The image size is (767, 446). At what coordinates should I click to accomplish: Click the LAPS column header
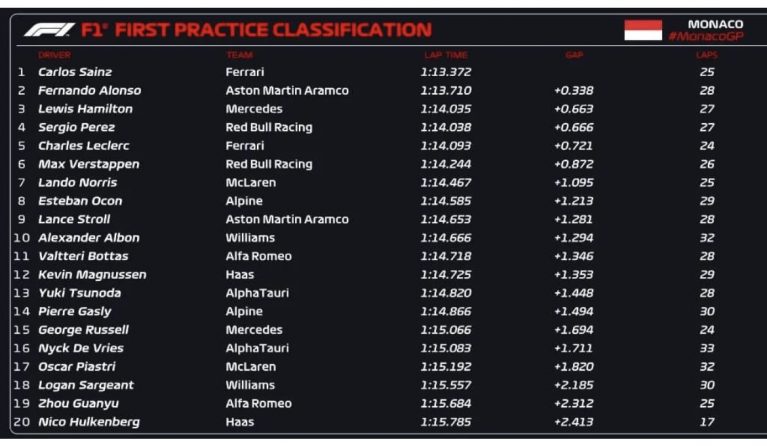tap(706, 55)
